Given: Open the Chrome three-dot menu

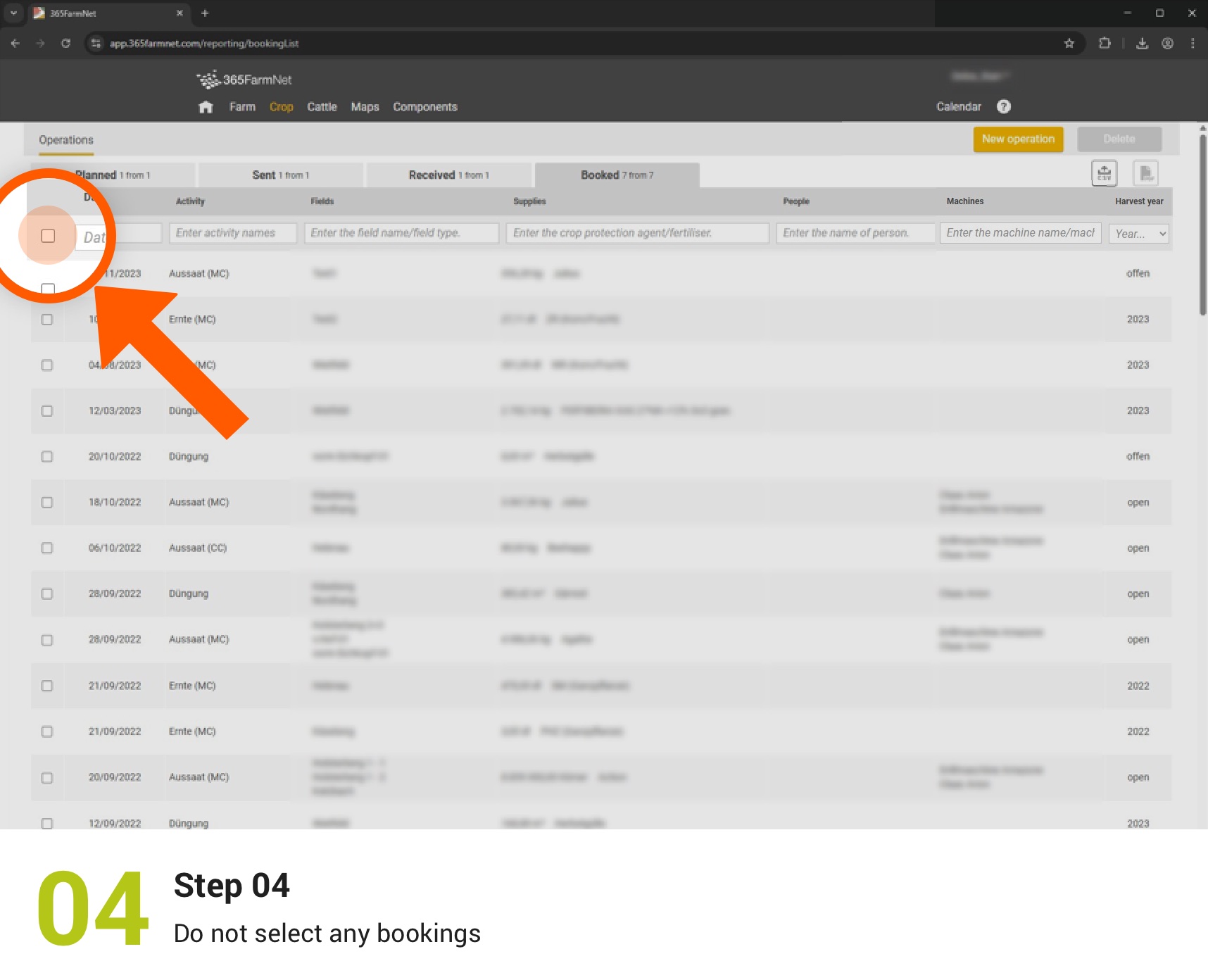Looking at the screenshot, I should click(x=1193, y=43).
